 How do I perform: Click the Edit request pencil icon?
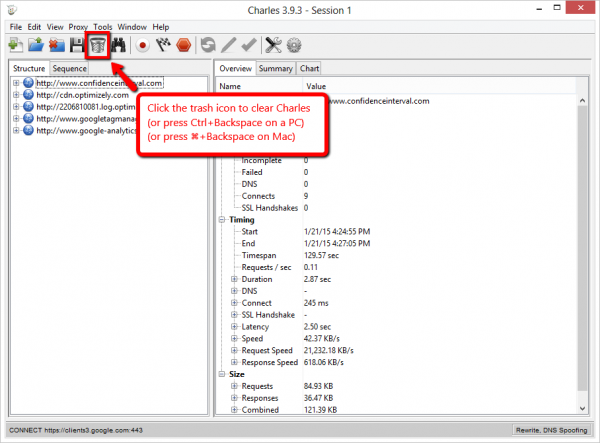[x=228, y=45]
